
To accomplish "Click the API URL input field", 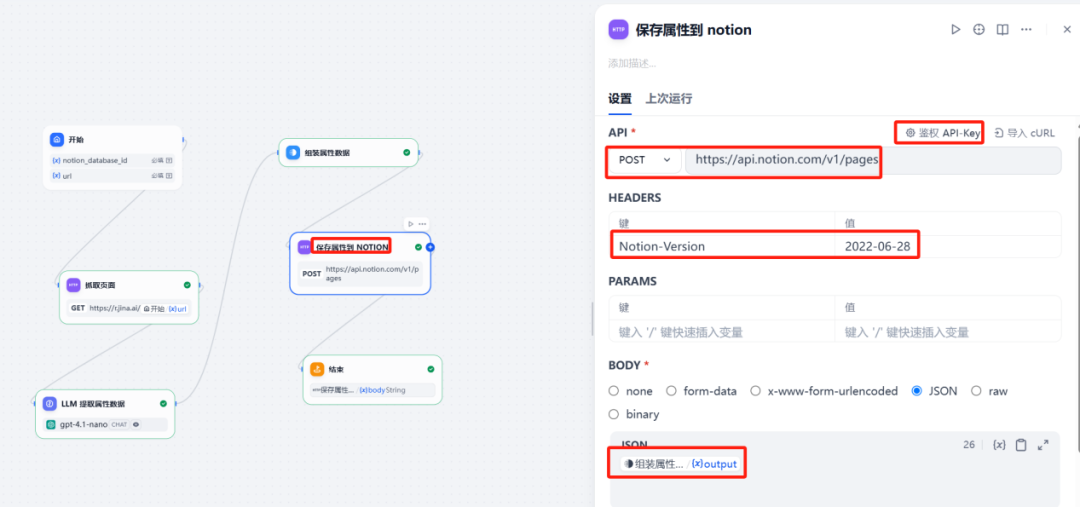I will [873, 160].
